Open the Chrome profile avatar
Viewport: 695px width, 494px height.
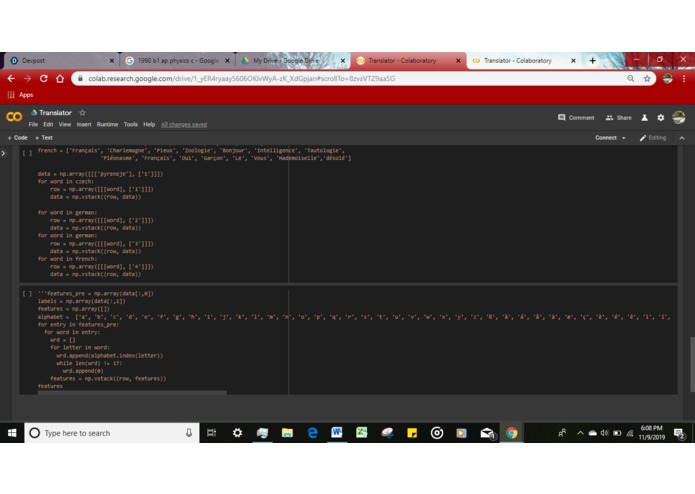coord(668,78)
